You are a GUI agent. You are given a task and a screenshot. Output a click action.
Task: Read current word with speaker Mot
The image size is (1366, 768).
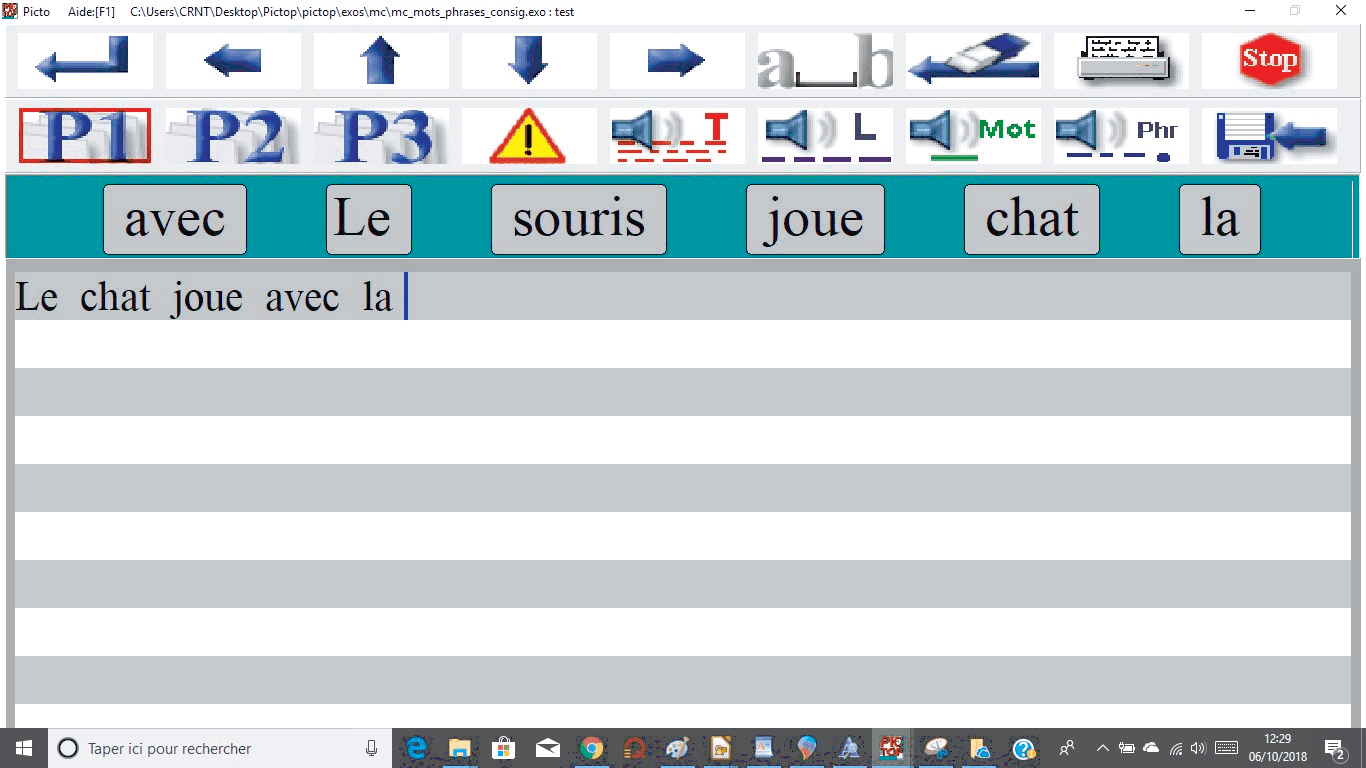[973, 136]
